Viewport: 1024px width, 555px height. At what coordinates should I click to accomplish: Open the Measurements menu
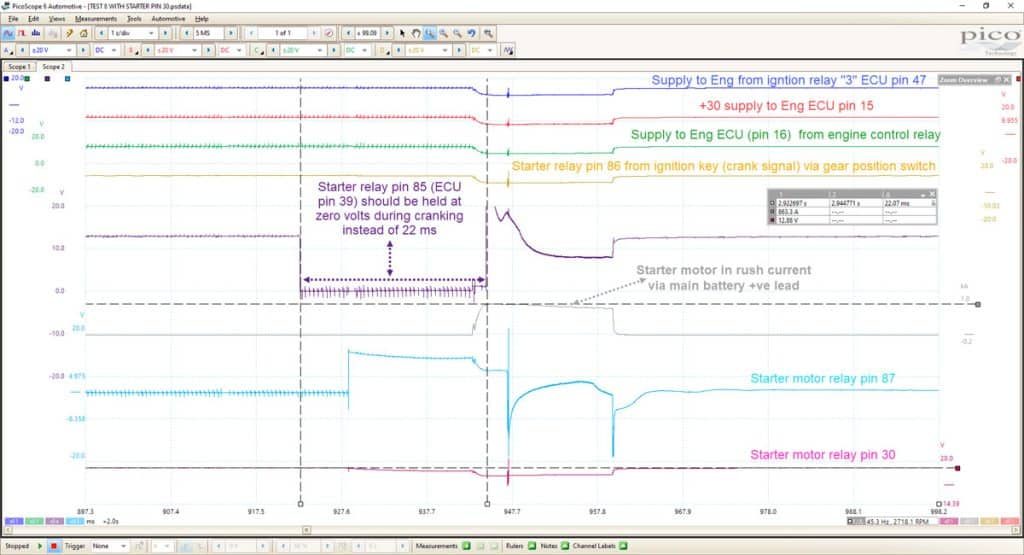pyautogui.click(x=96, y=19)
